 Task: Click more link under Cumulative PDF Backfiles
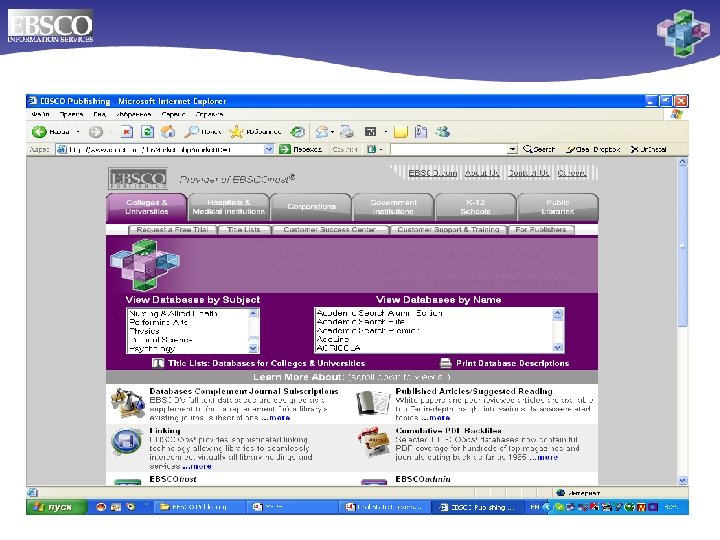pyautogui.click(x=543, y=457)
